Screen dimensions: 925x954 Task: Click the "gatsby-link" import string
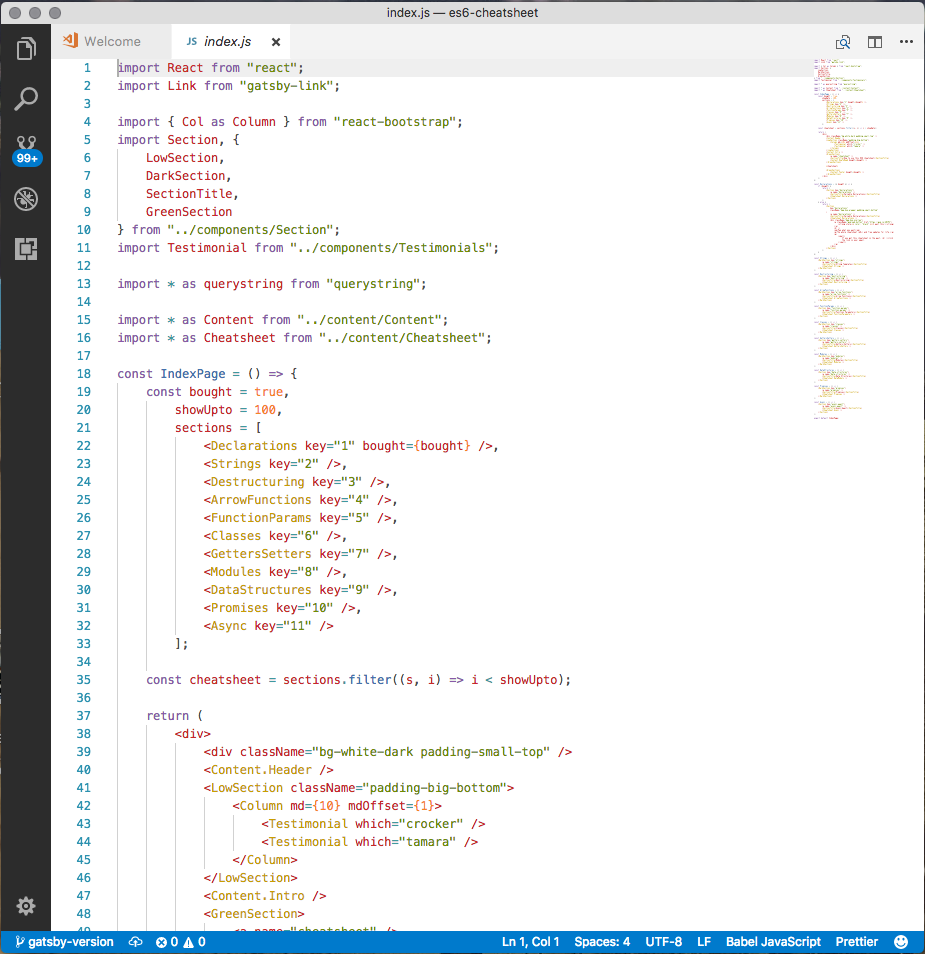[x=286, y=86]
